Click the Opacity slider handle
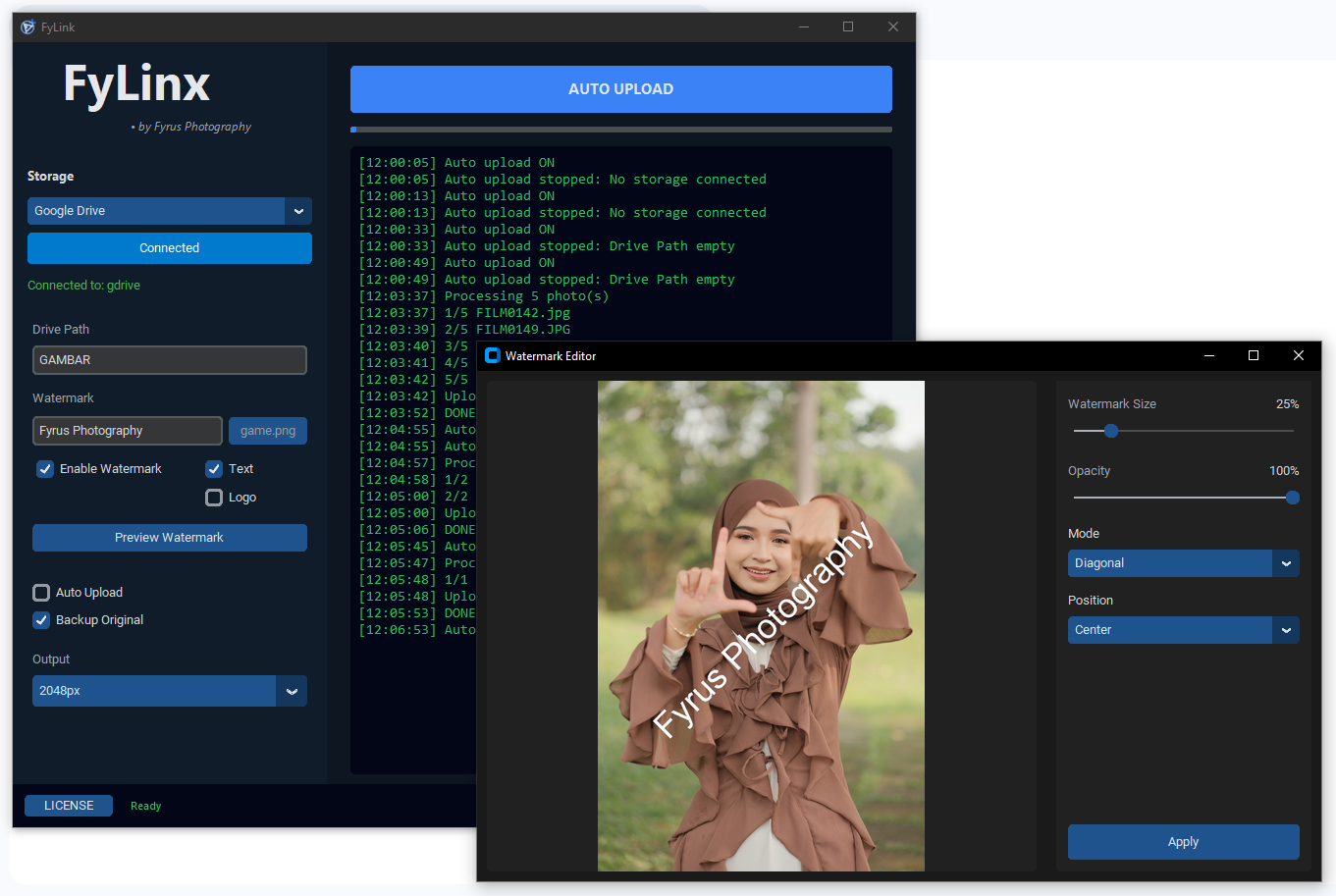Image resolution: width=1336 pixels, height=896 pixels. (1293, 498)
